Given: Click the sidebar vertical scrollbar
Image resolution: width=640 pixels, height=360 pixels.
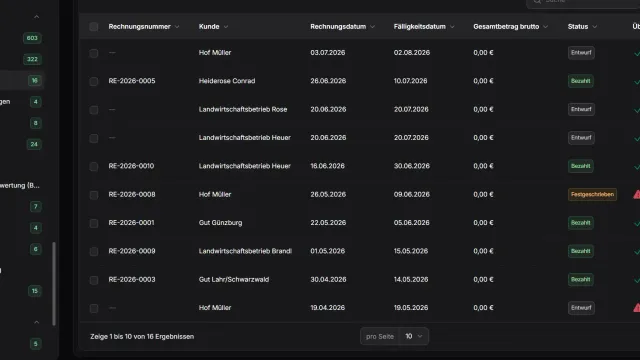Looking at the screenshot, I should [53, 284].
